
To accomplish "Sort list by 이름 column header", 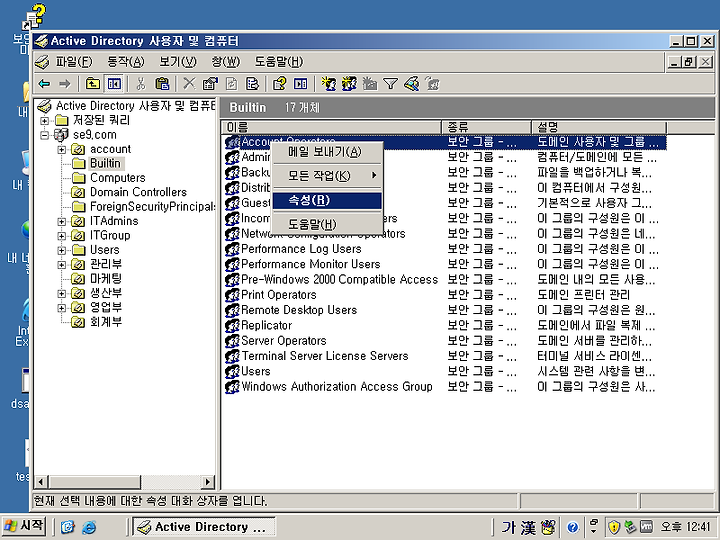I will [x=332, y=127].
